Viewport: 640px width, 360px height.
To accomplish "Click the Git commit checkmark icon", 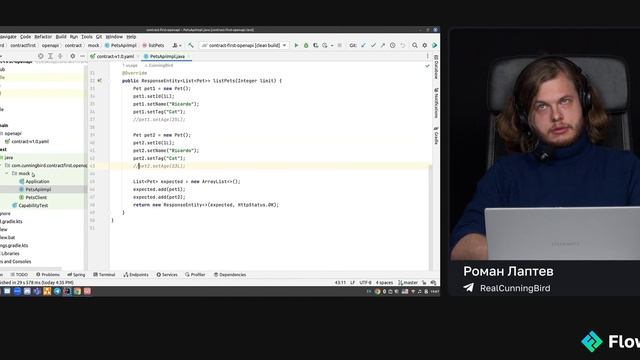I will click(x=373, y=45).
